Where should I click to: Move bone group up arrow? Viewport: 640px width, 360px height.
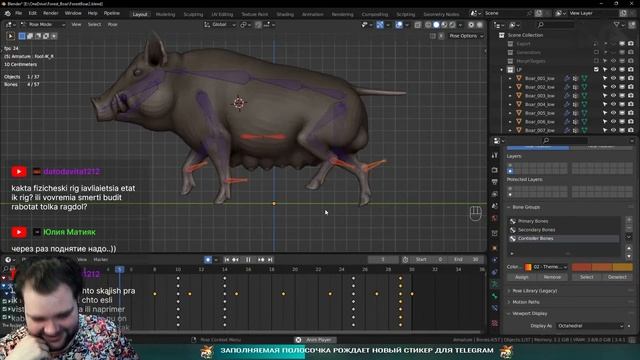[629, 248]
